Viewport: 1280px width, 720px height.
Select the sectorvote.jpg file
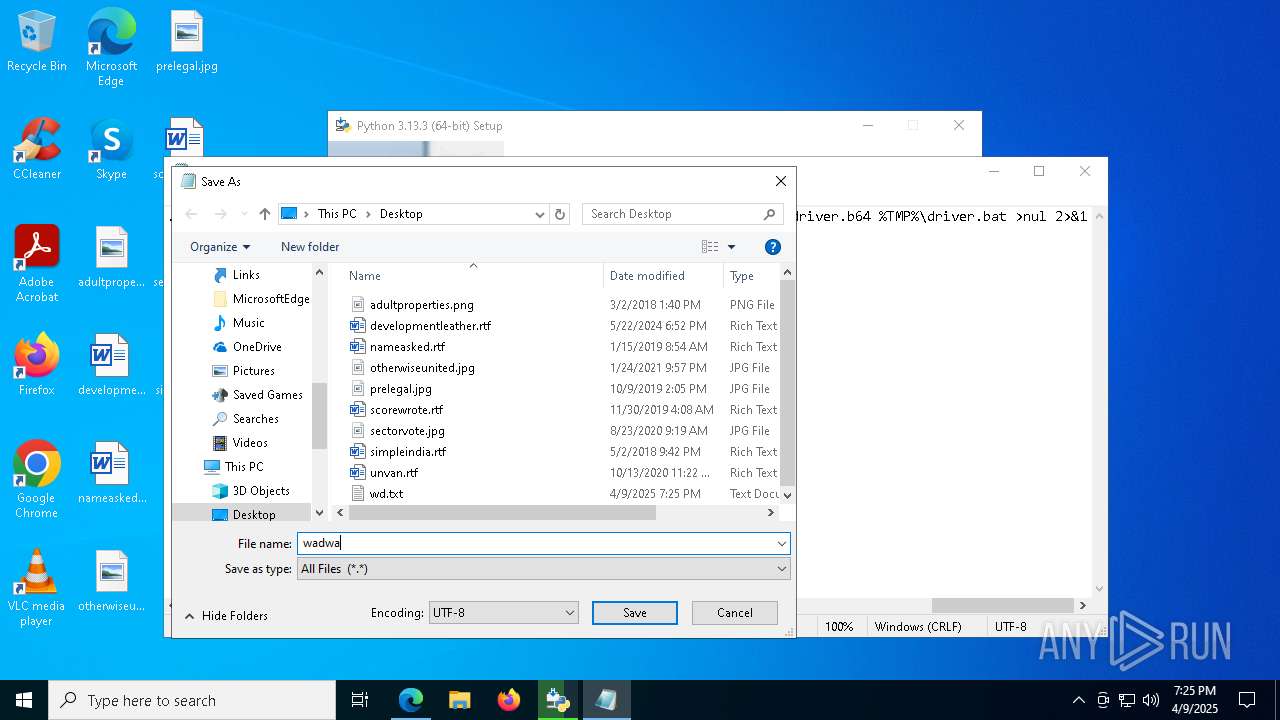point(407,431)
